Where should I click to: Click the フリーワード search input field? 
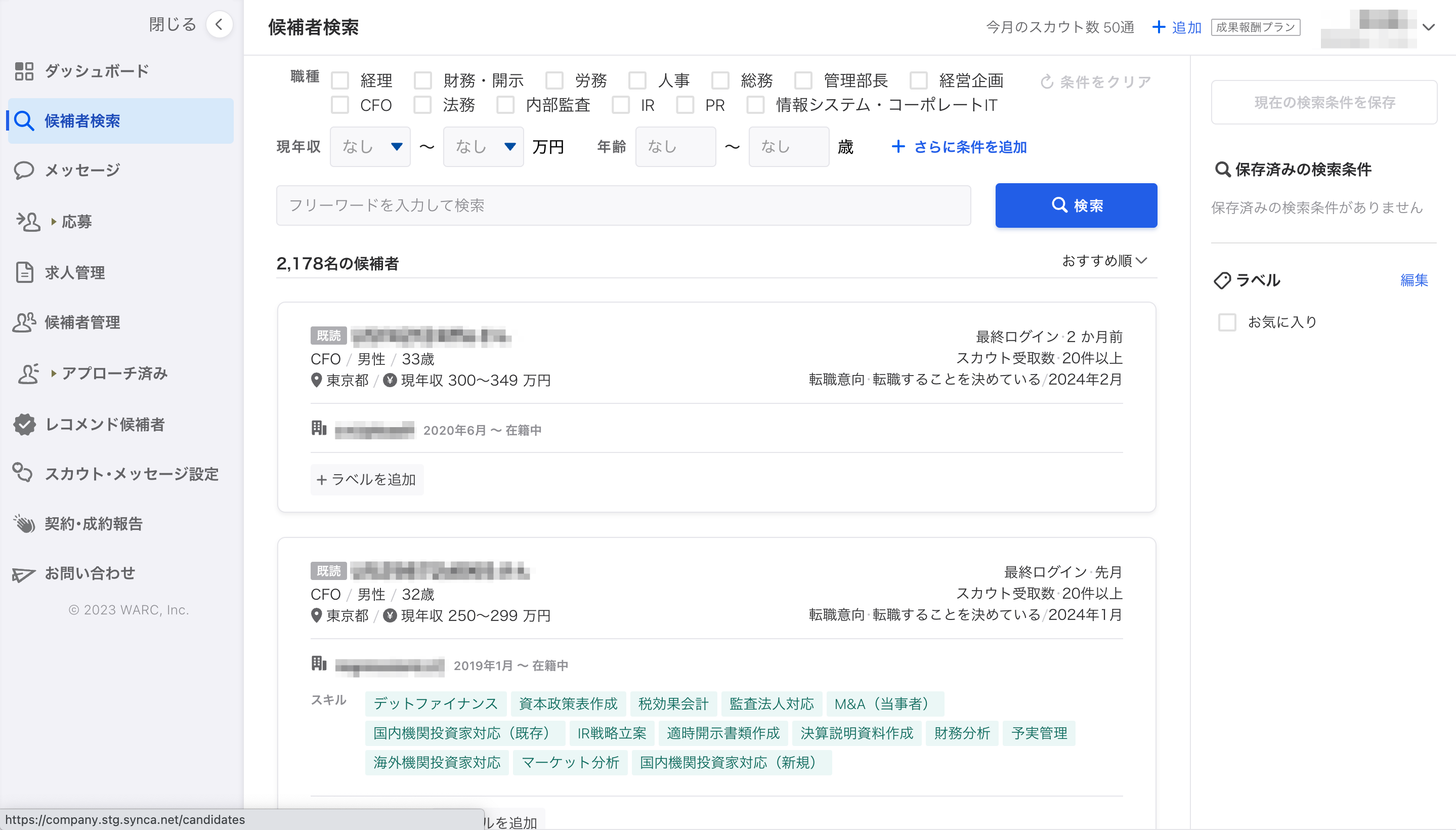pyautogui.click(x=623, y=205)
